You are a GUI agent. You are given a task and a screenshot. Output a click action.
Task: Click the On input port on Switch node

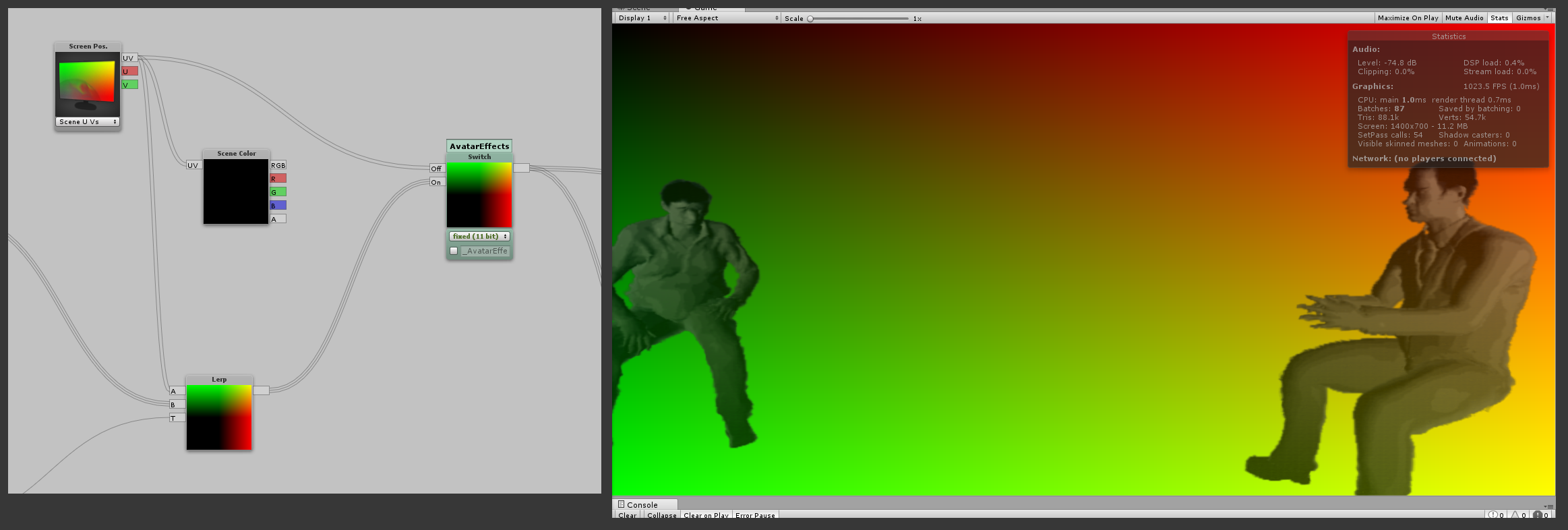point(438,182)
